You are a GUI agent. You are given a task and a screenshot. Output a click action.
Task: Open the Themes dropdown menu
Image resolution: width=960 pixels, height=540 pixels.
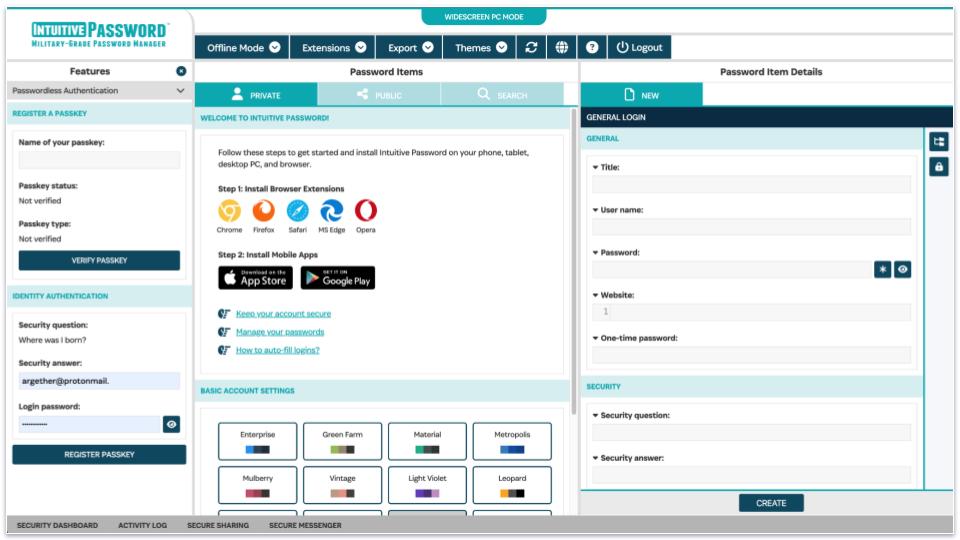480,47
